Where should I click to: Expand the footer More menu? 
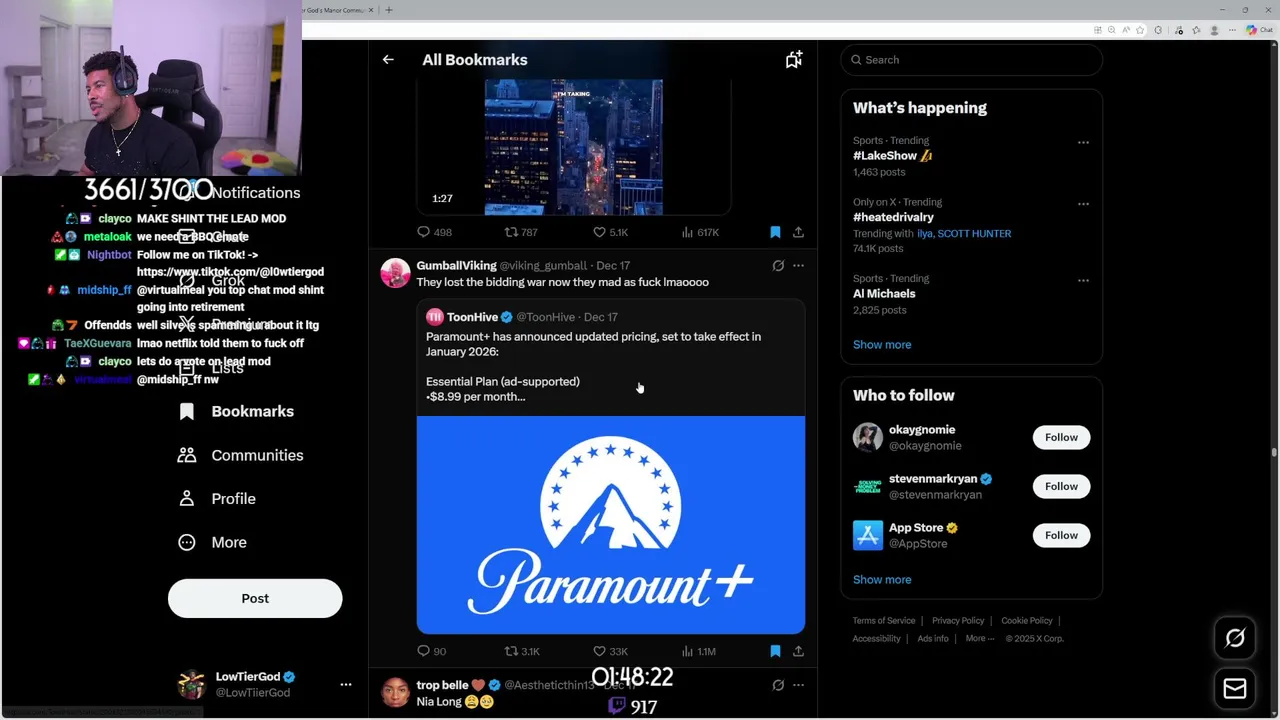point(979,639)
